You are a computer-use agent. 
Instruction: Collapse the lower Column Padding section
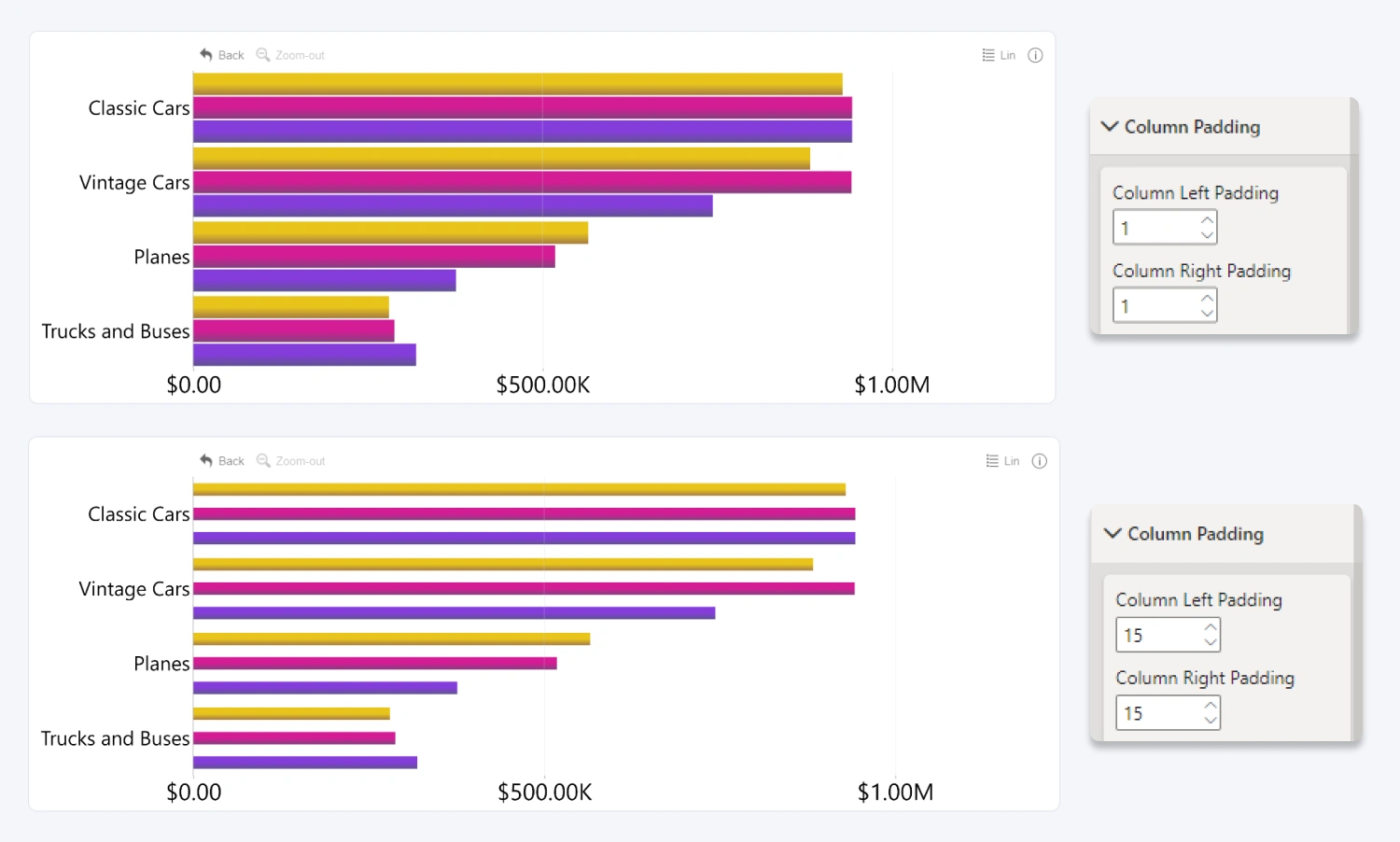click(1113, 533)
